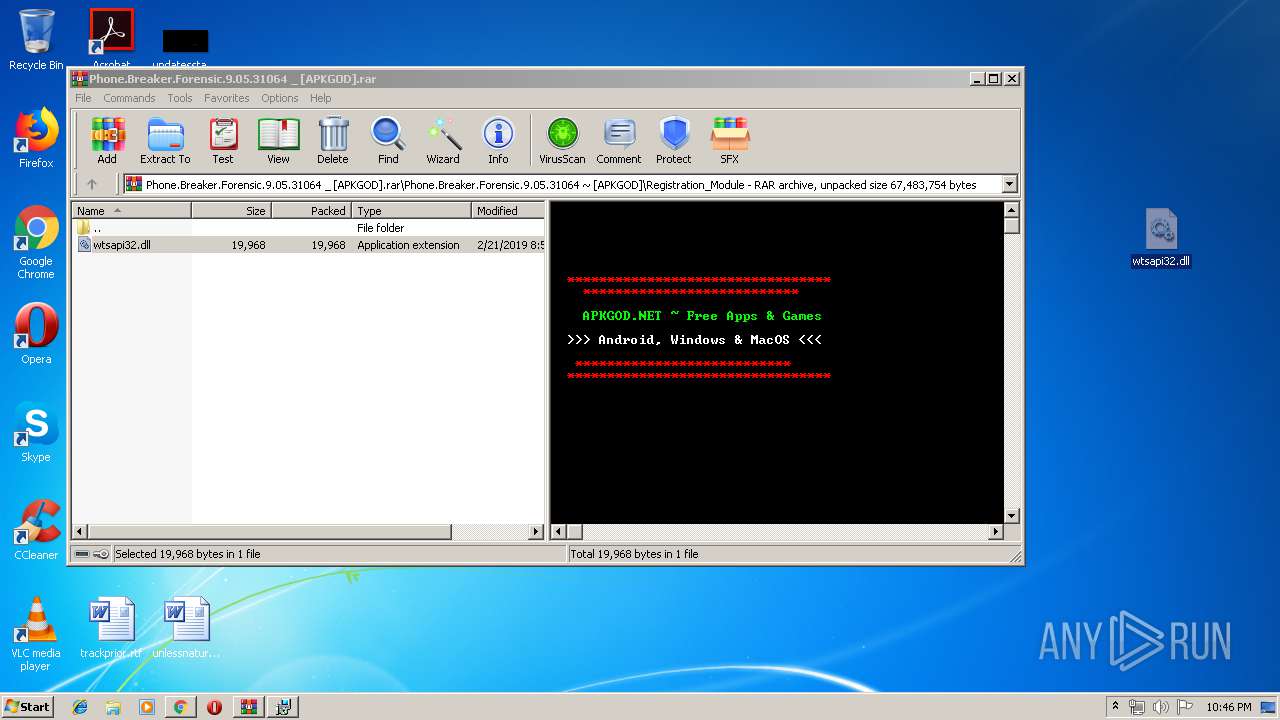Click the Delete toolbar icon
The image size is (1280, 720).
333,140
